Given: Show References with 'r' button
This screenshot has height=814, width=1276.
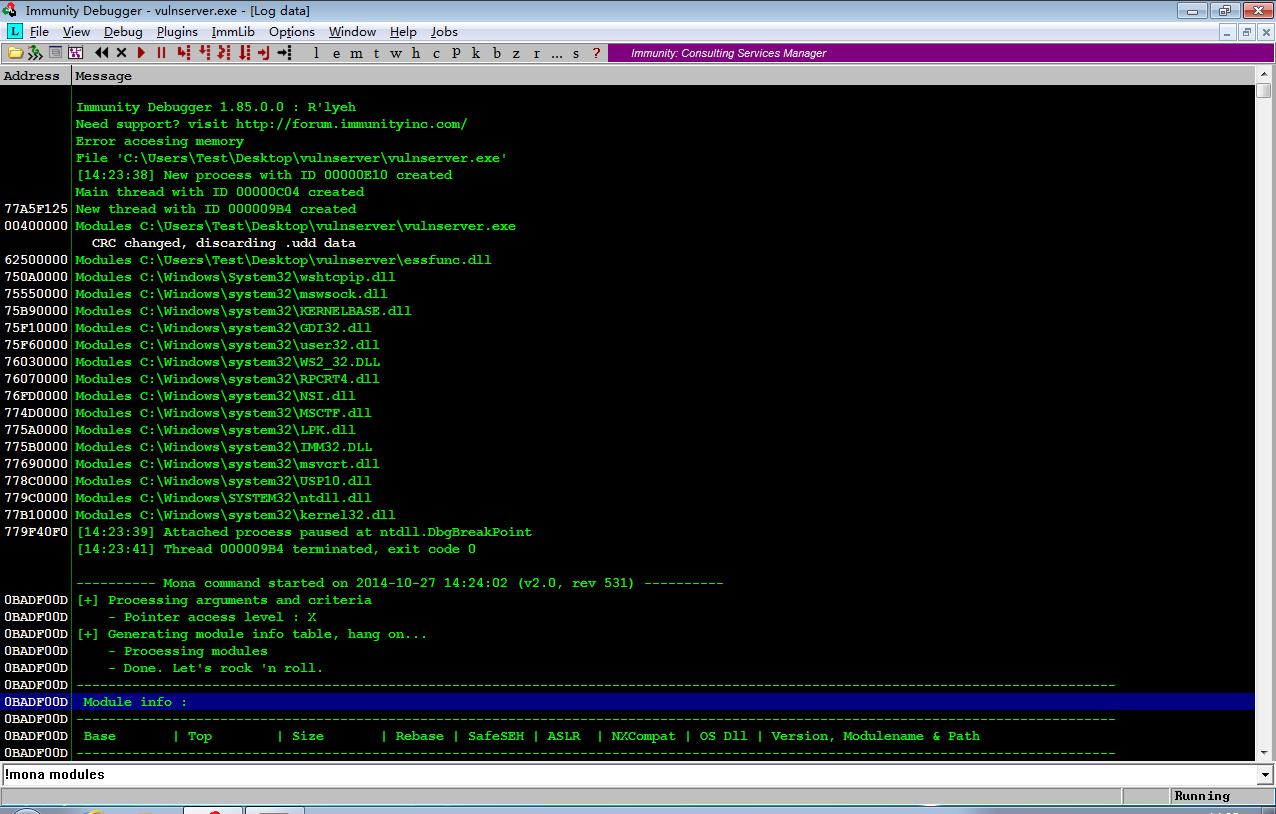Looking at the screenshot, I should 537,53.
